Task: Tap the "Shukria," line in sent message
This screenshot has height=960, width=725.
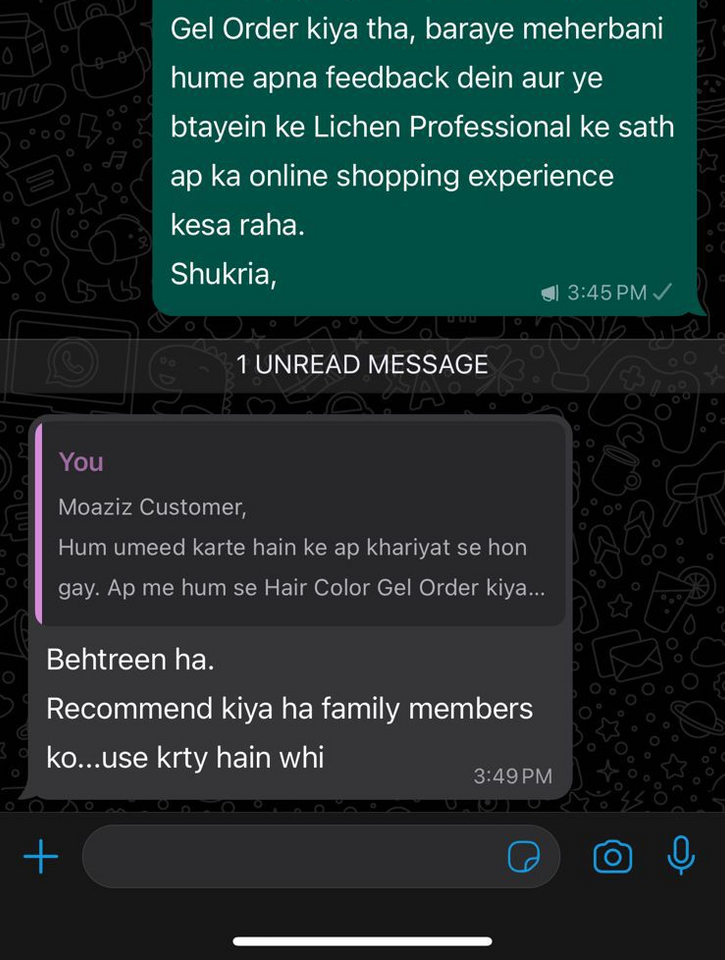Action: pyautogui.click(x=224, y=274)
